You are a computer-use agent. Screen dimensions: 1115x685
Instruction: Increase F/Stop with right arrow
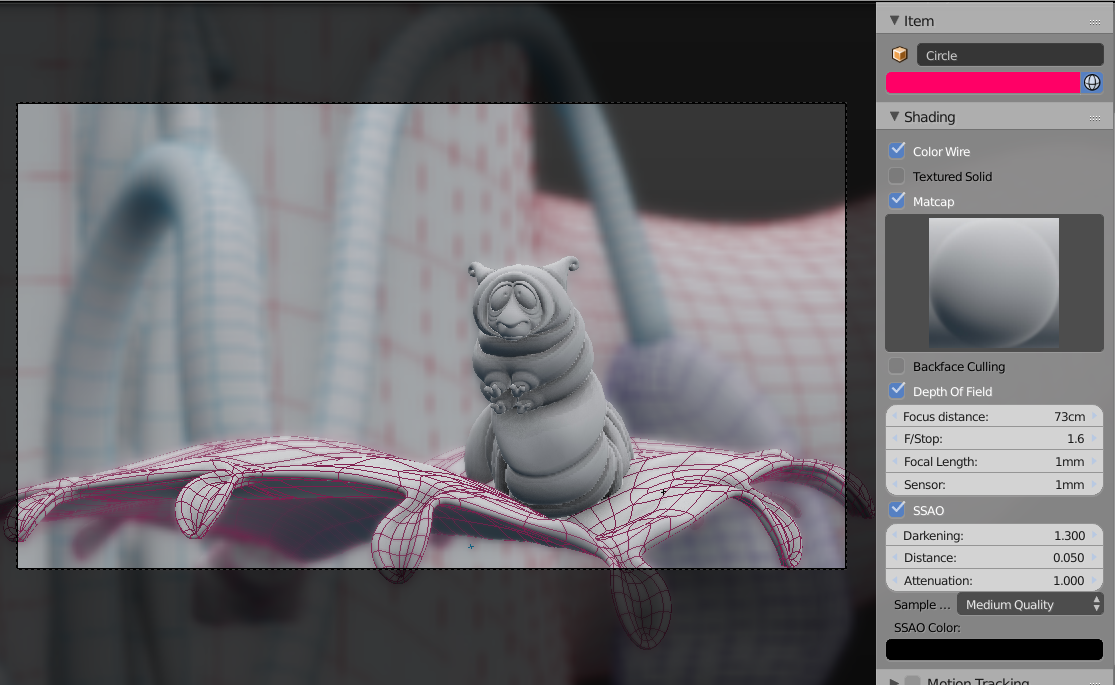1095,439
